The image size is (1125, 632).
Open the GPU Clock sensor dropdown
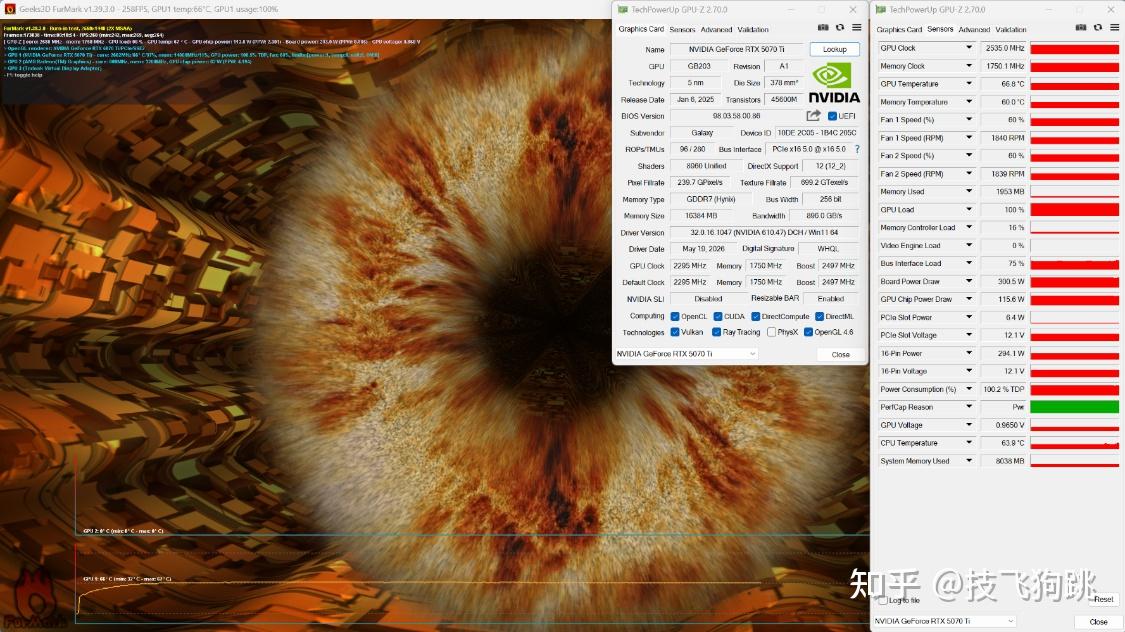(x=969, y=48)
